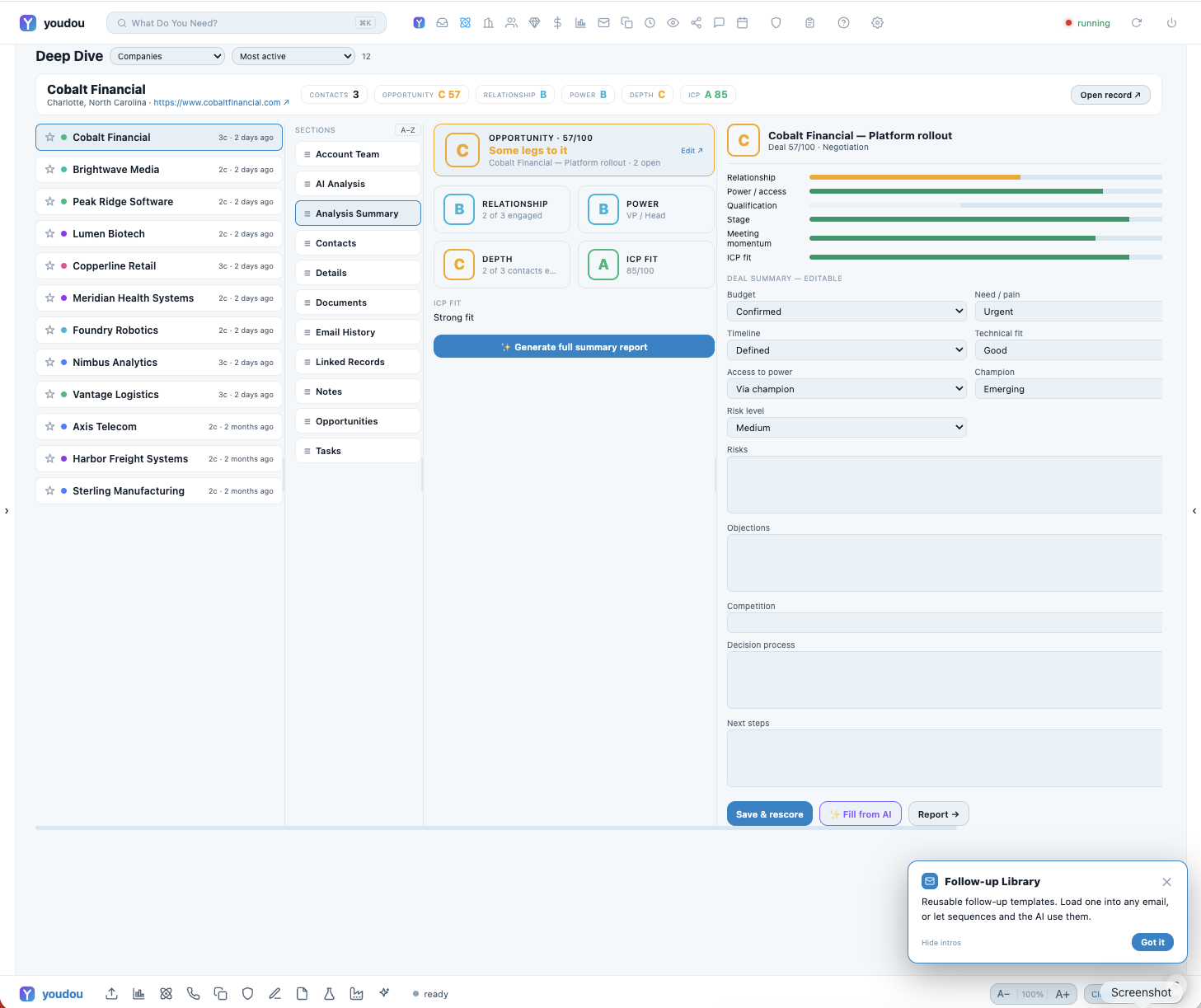Screen dimensions: 1201x1008
Task: Select the Contacts section
Action: (358, 243)
